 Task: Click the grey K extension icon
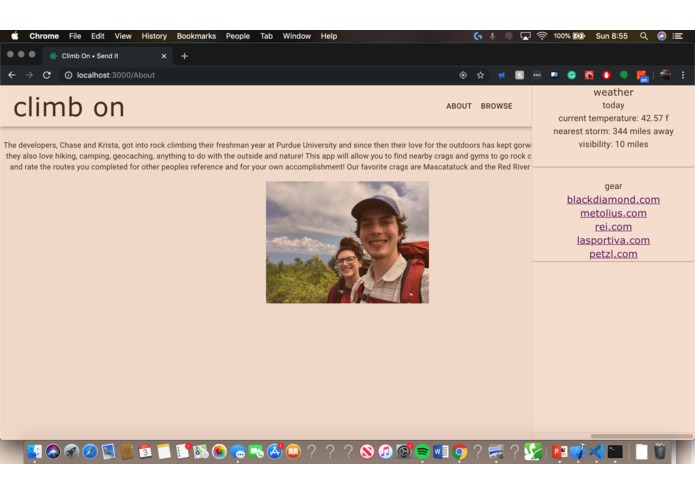(x=519, y=75)
